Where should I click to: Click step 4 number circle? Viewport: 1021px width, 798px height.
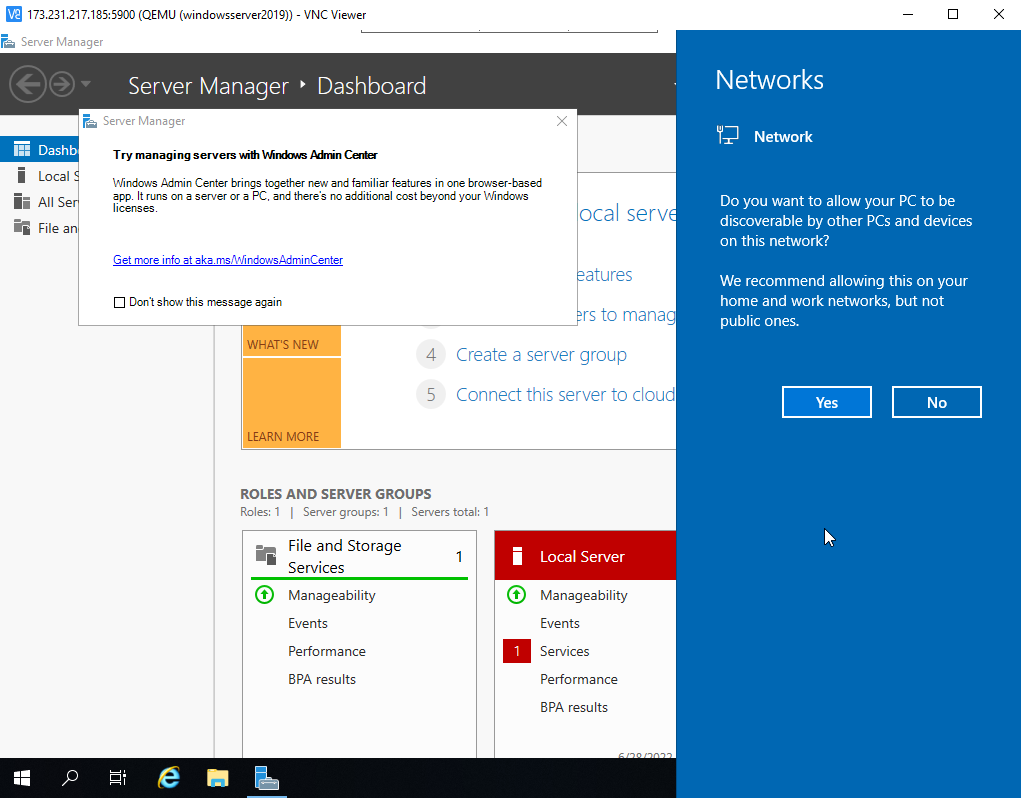pos(431,355)
